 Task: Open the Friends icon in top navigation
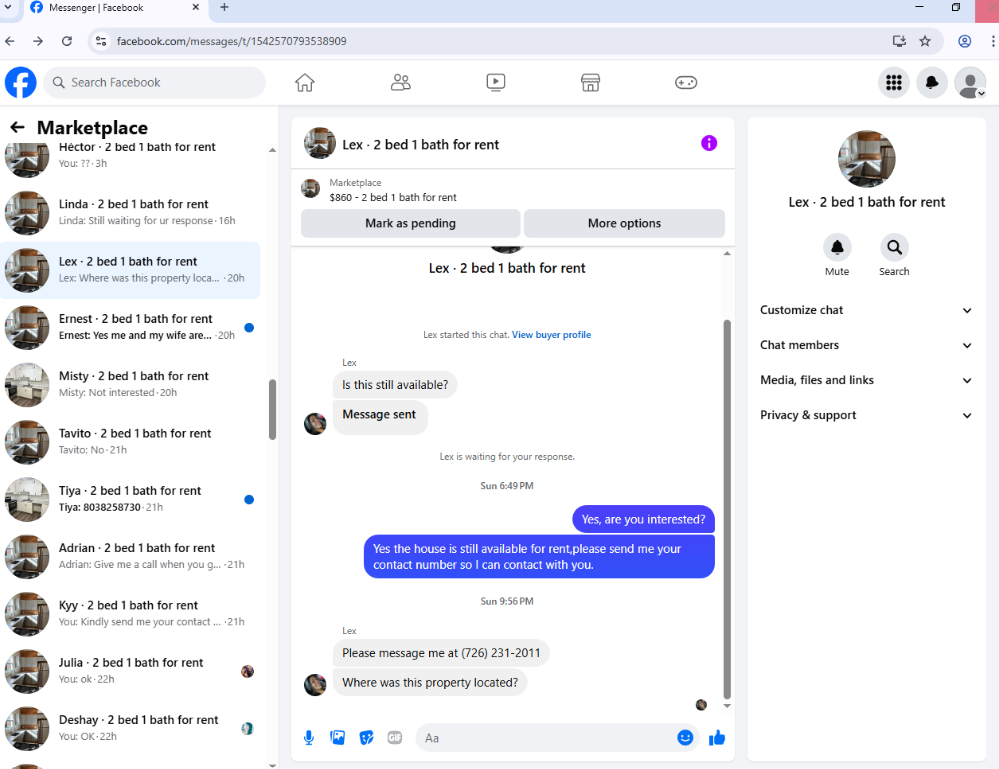400,82
